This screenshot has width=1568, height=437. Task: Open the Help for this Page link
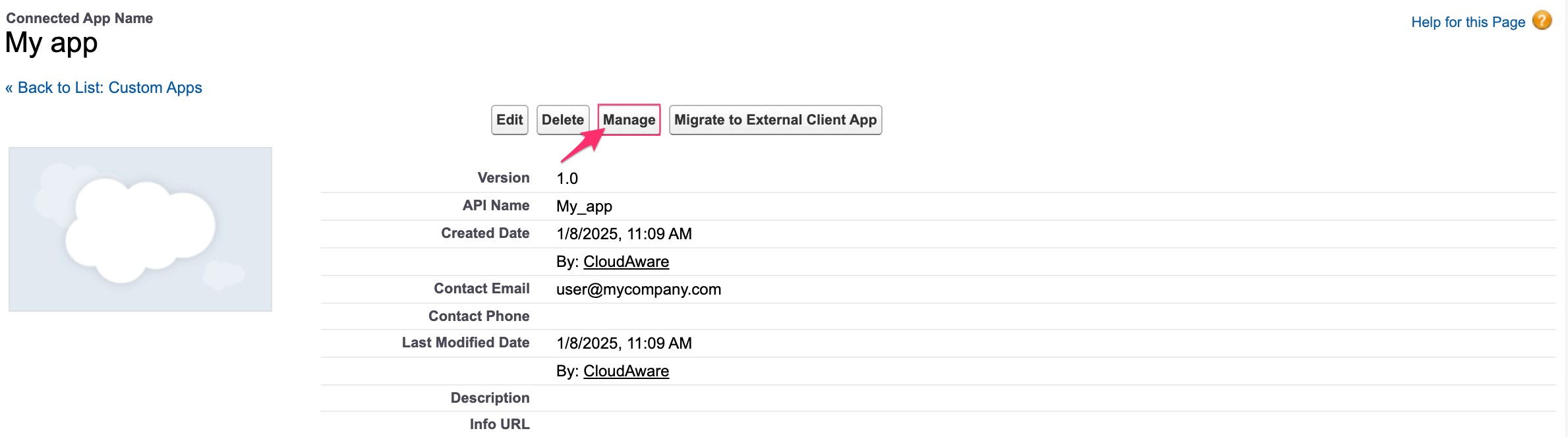(x=1468, y=22)
